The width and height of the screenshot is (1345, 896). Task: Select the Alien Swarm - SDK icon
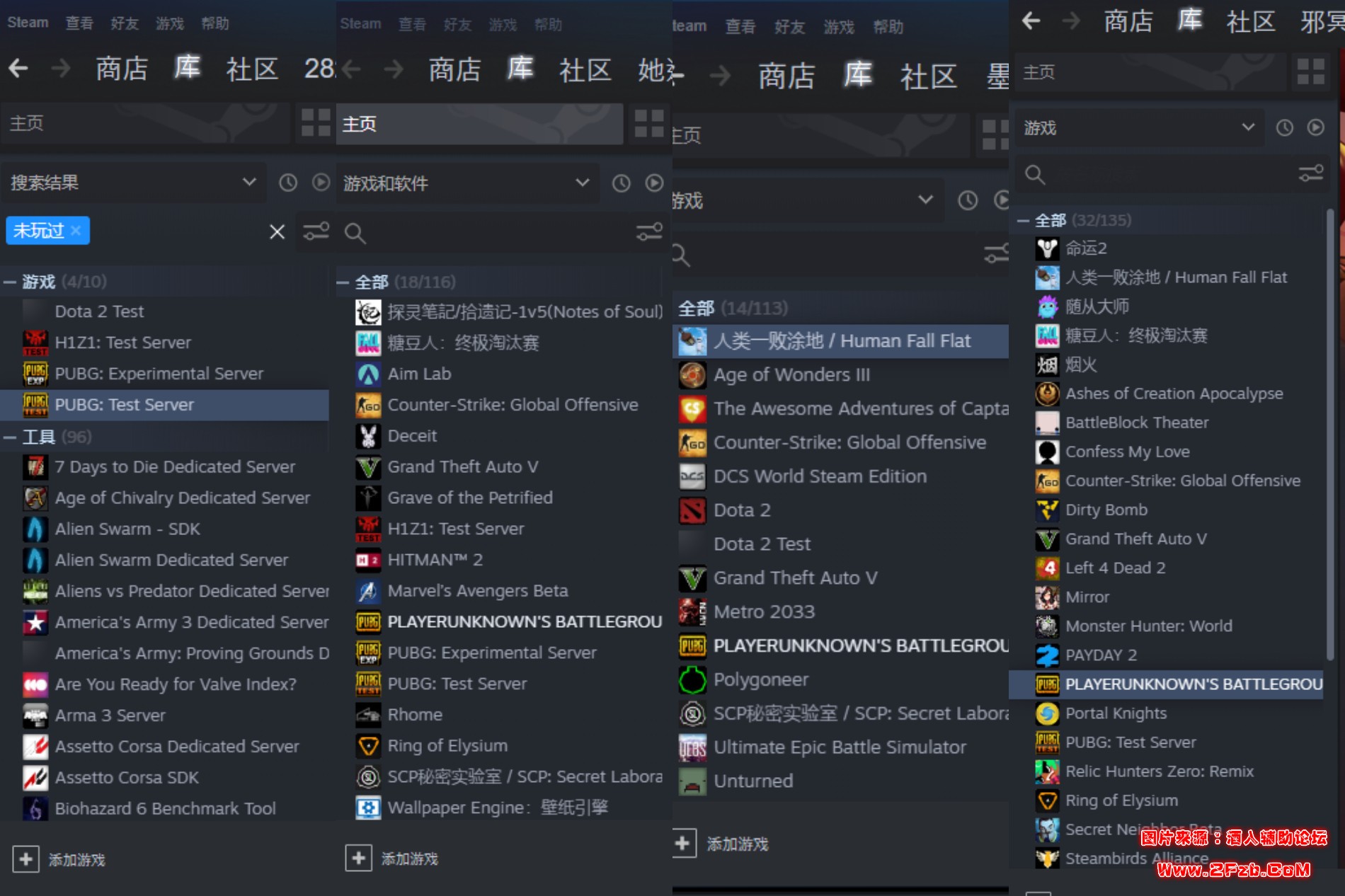pos(35,529)
